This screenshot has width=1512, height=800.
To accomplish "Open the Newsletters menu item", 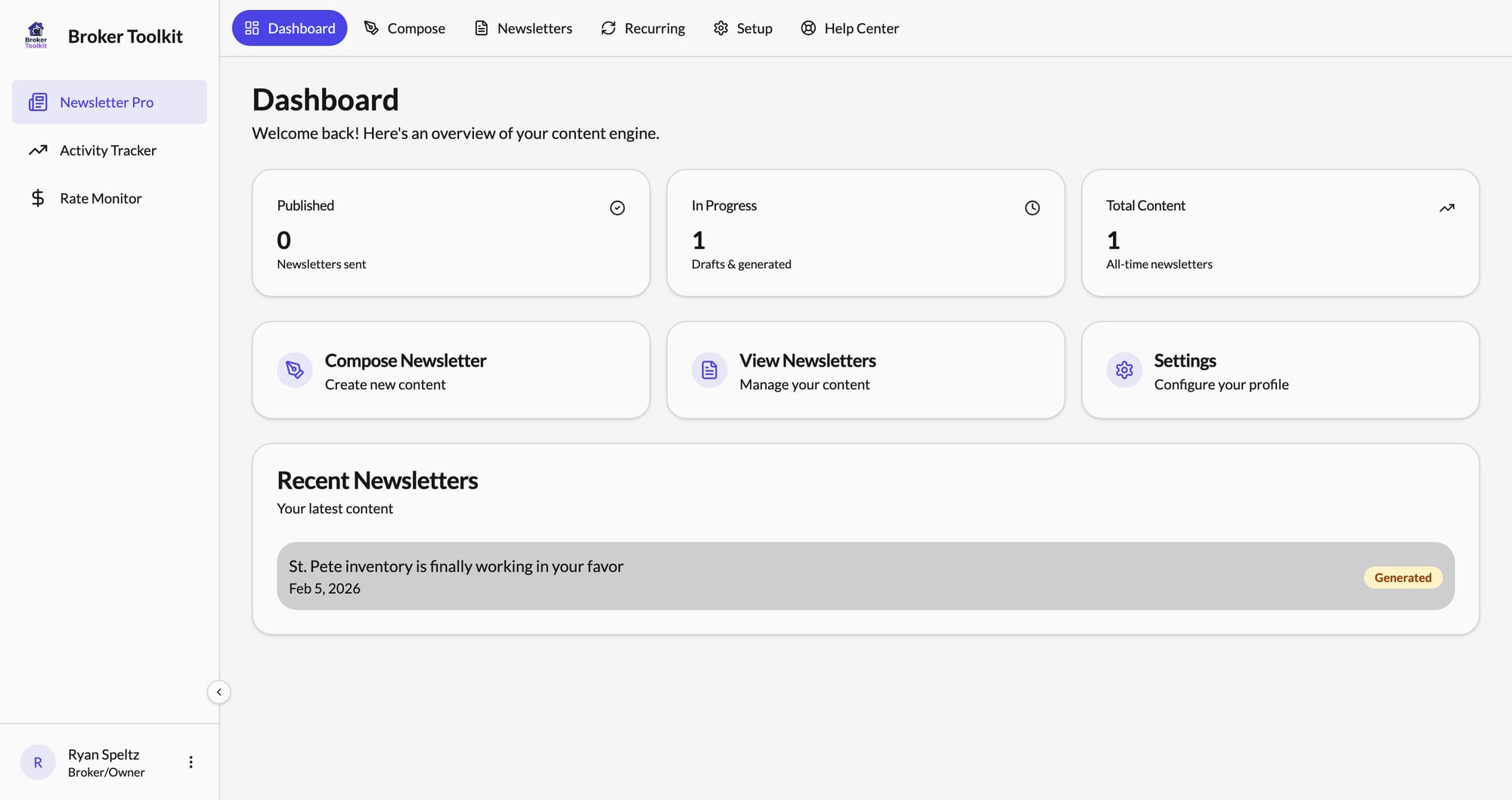I will [x=522, y=27].
